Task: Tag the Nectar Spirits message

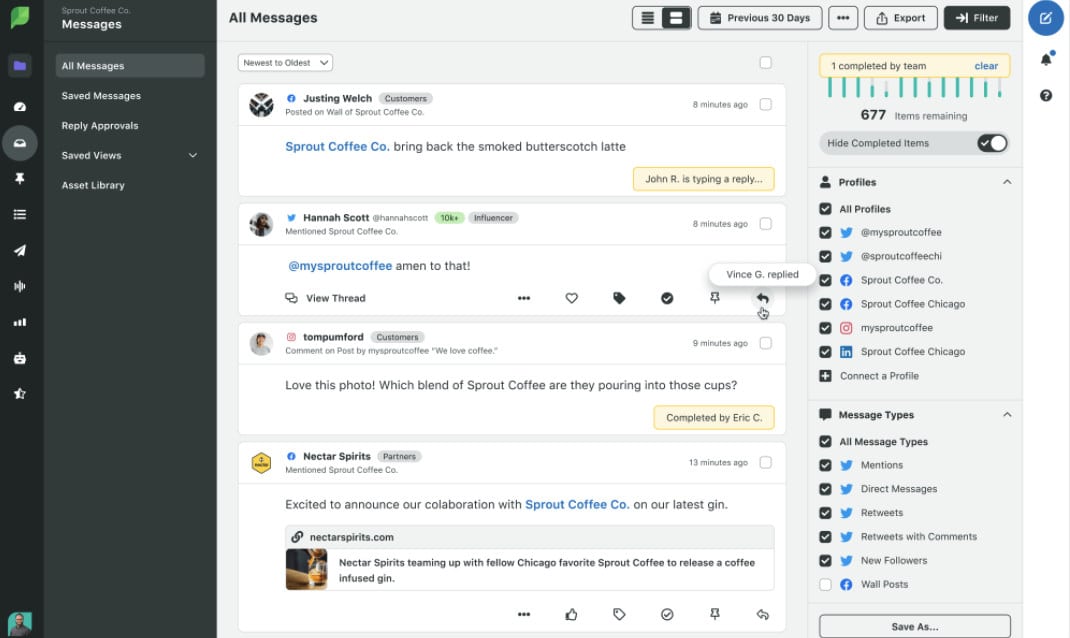Action: (619, 615)
